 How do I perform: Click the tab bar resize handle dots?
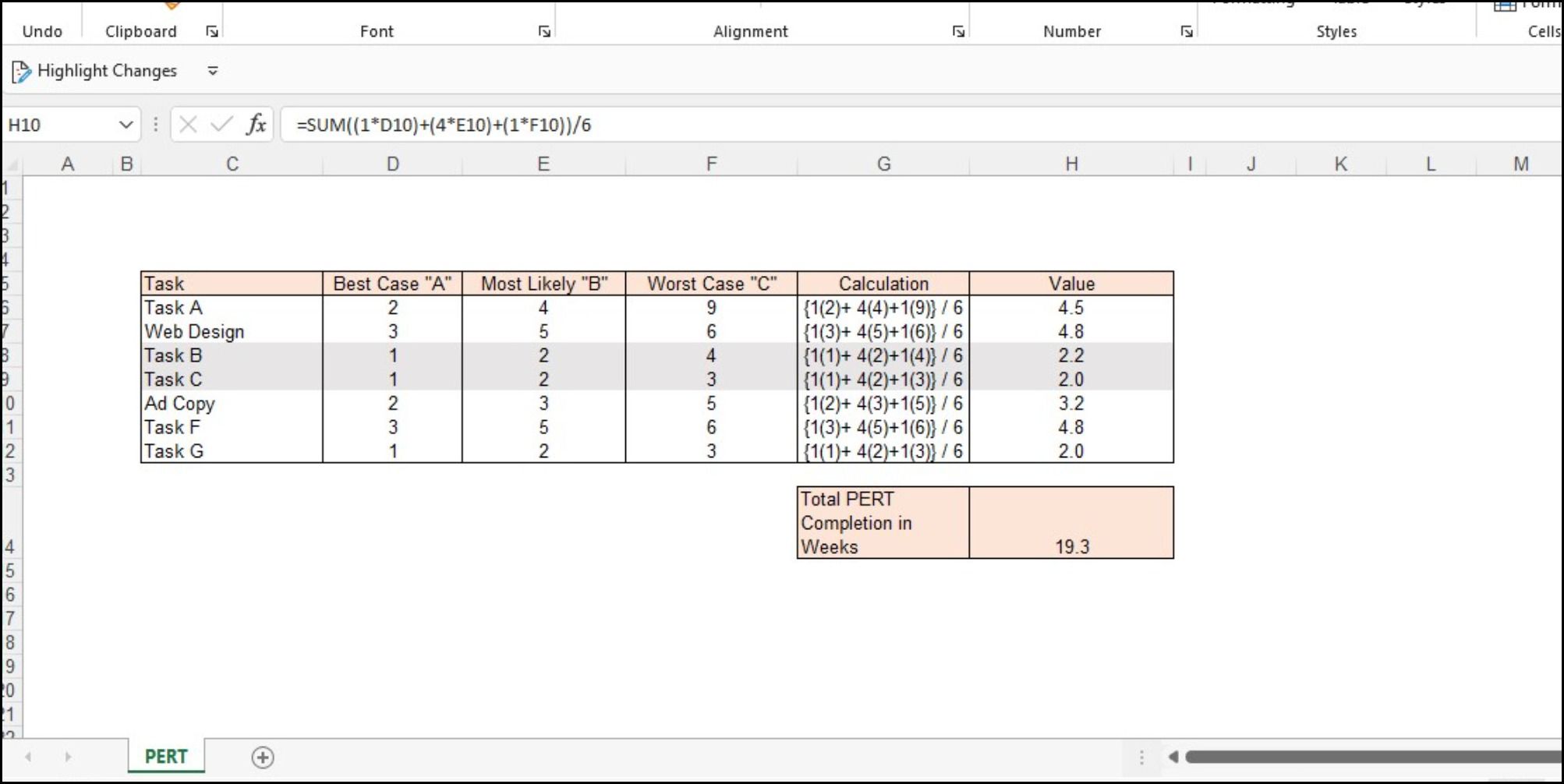(1141, 758)
